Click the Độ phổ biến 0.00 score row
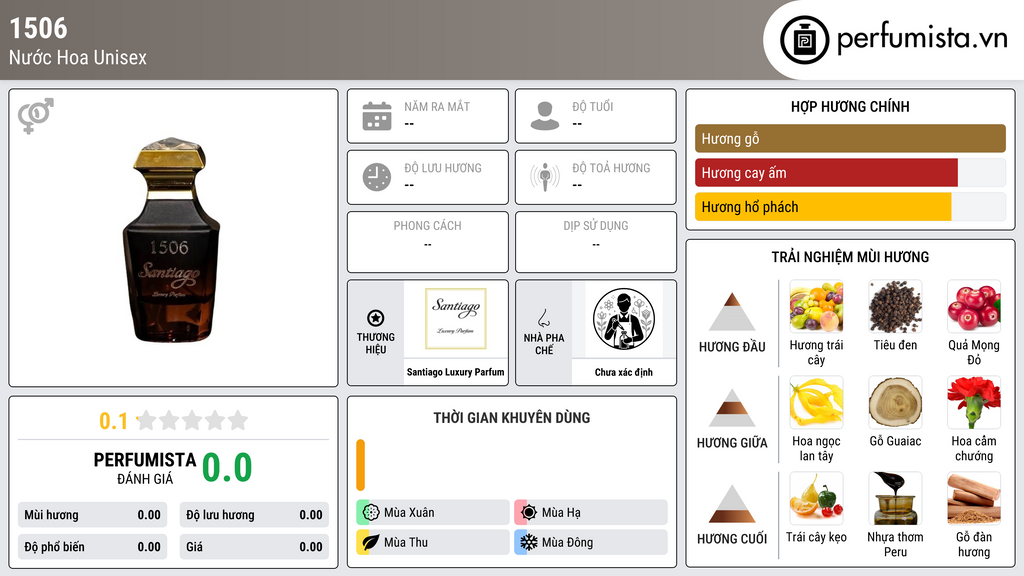 [92, 547]
